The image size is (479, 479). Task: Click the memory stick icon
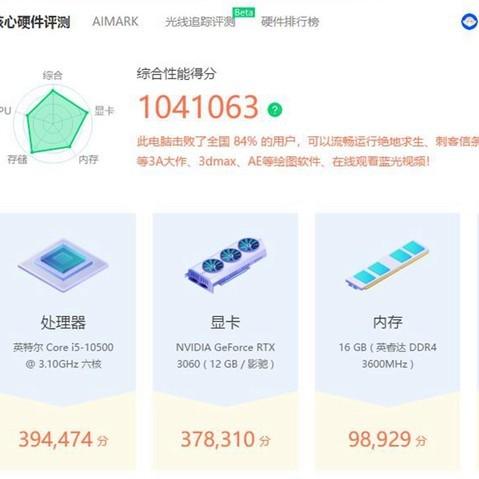tap(387, 266)
